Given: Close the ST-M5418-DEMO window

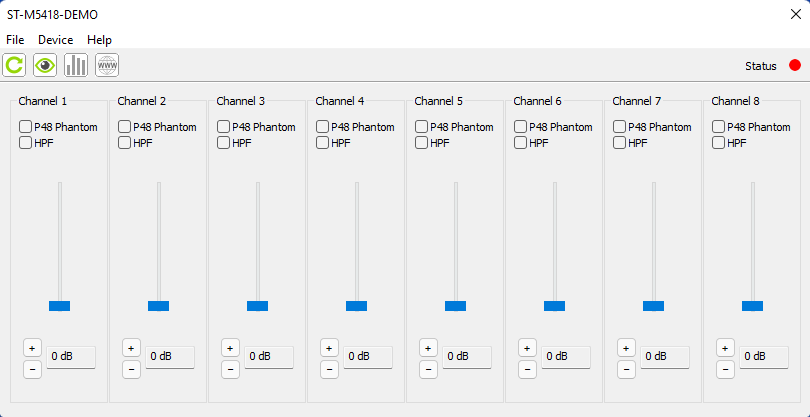Looking at the screenshot, I should (795, 14).
